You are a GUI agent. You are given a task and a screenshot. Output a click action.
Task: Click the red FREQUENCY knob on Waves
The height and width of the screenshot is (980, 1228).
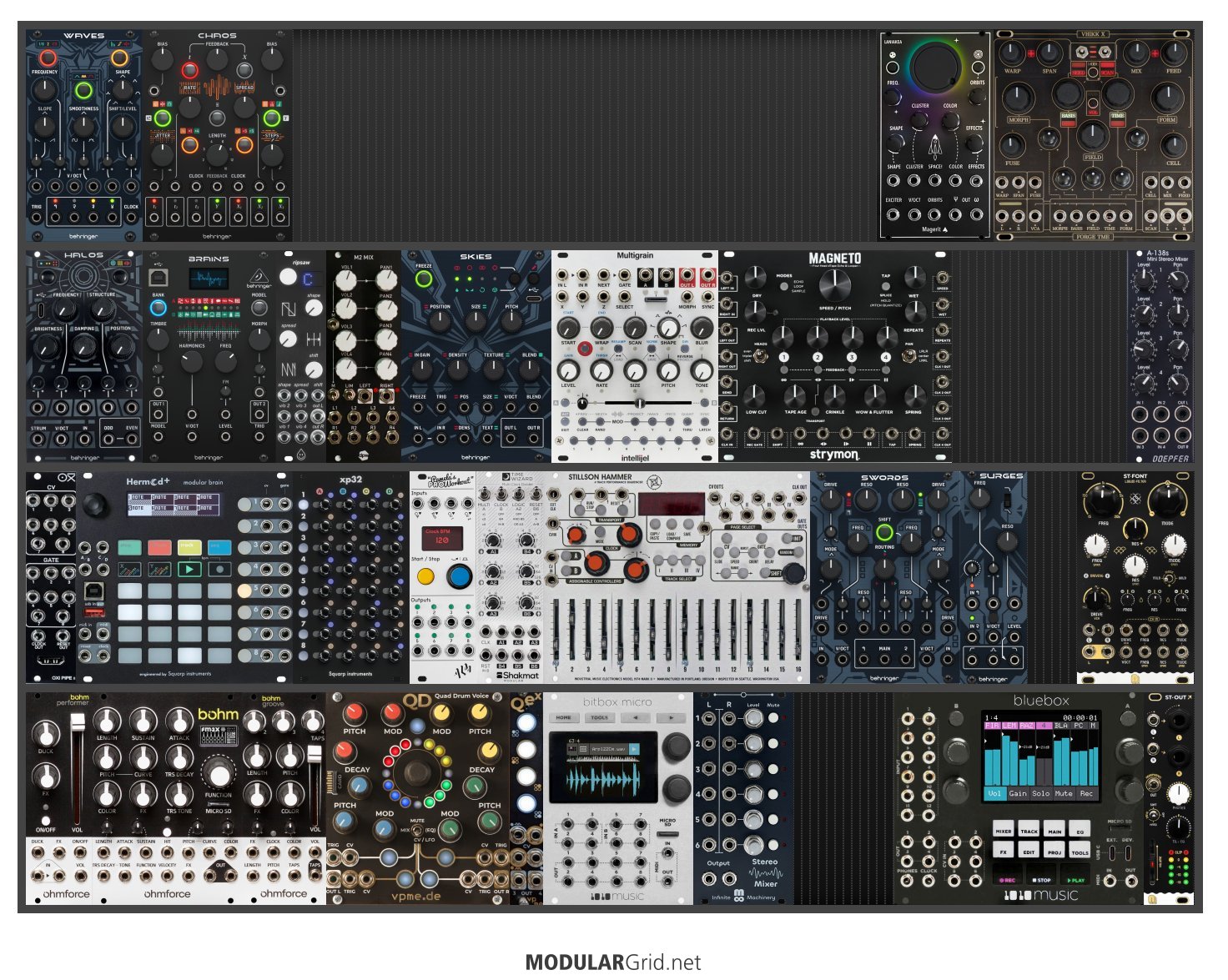coord(47,58)
